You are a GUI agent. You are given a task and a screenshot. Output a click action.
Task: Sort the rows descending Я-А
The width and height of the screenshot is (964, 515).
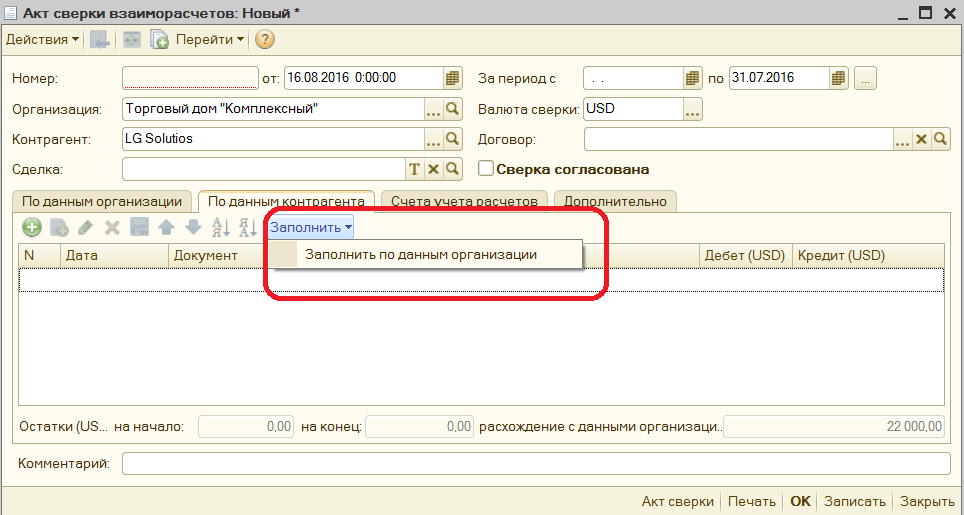(x=248, y=227)
